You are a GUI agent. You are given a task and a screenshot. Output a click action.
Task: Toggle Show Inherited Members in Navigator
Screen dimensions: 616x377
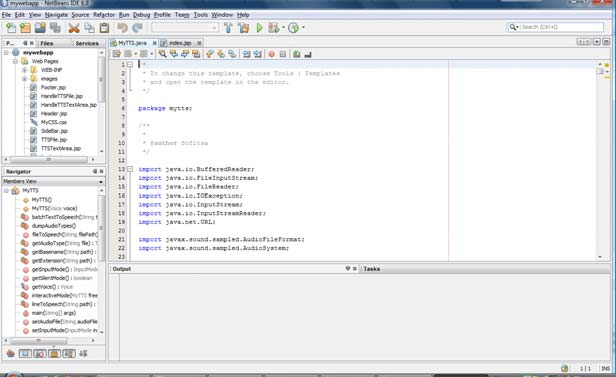11,353
